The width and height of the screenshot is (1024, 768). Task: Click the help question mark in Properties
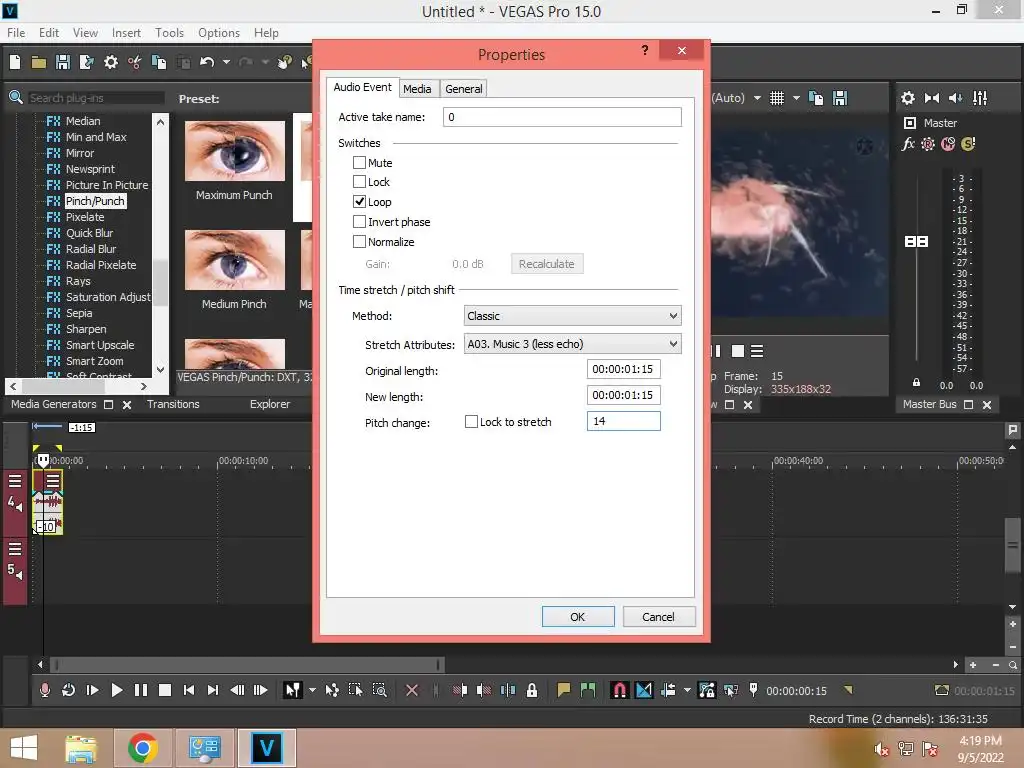(645, 50)
